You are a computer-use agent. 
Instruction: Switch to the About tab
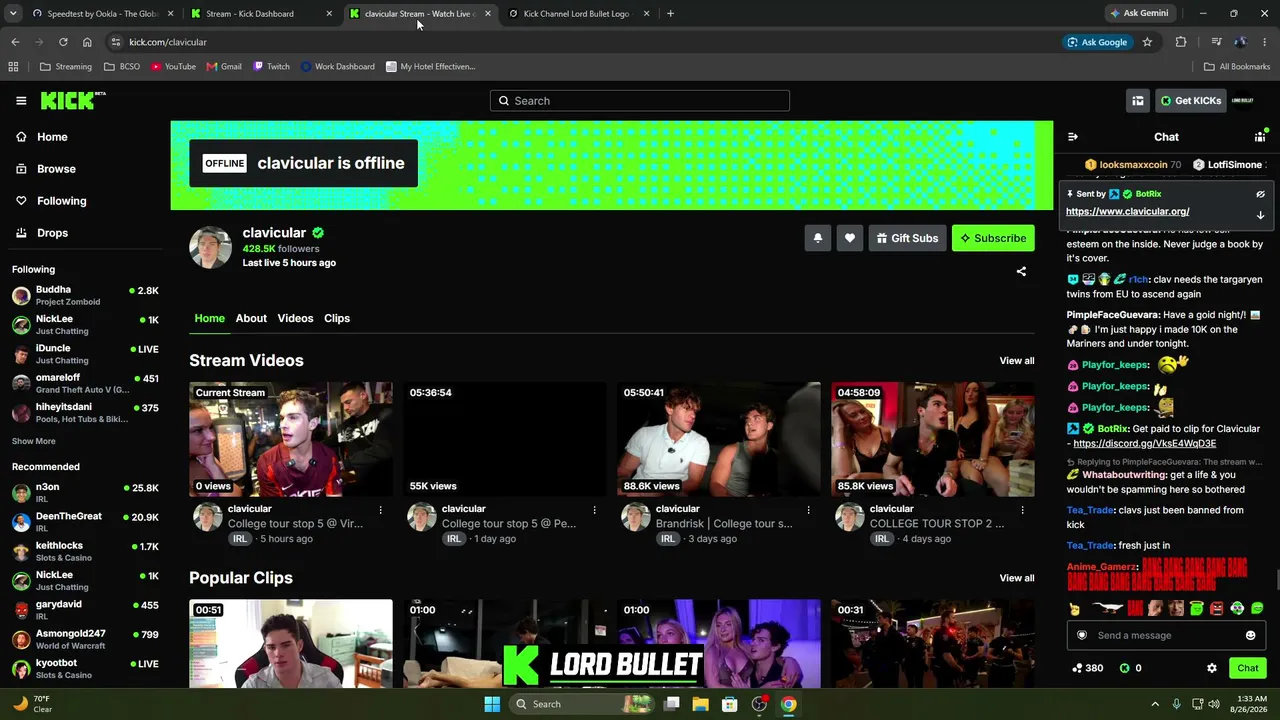tap(251, 318)
